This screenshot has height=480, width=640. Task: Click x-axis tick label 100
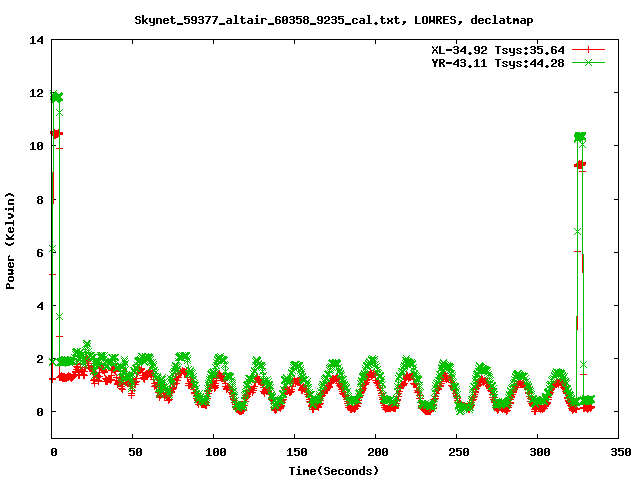point(216,452)
